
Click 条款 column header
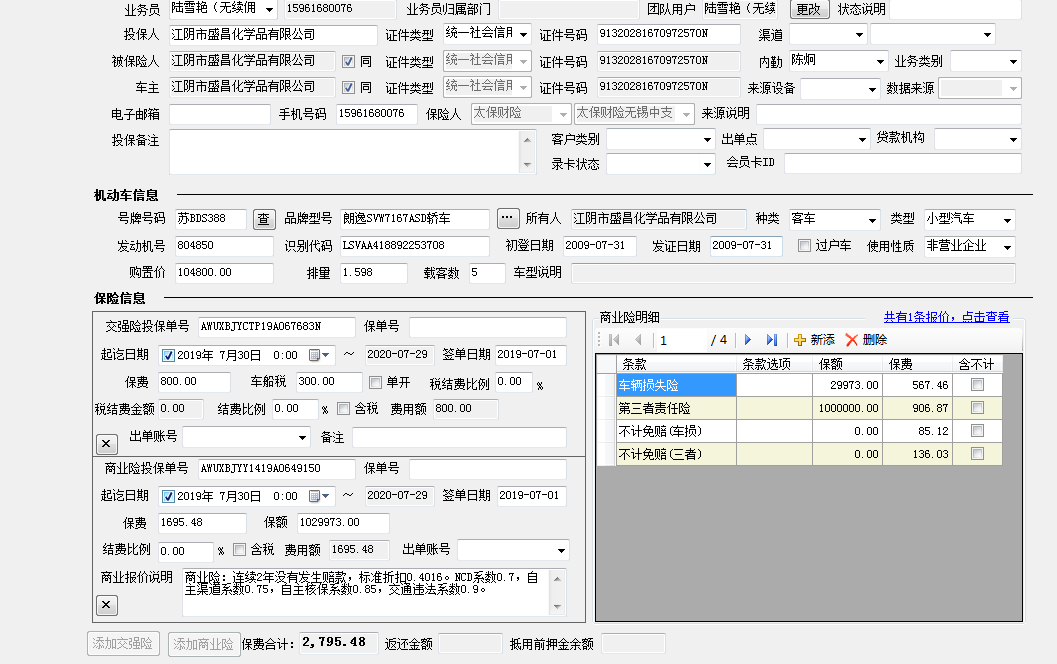(676, 364)
